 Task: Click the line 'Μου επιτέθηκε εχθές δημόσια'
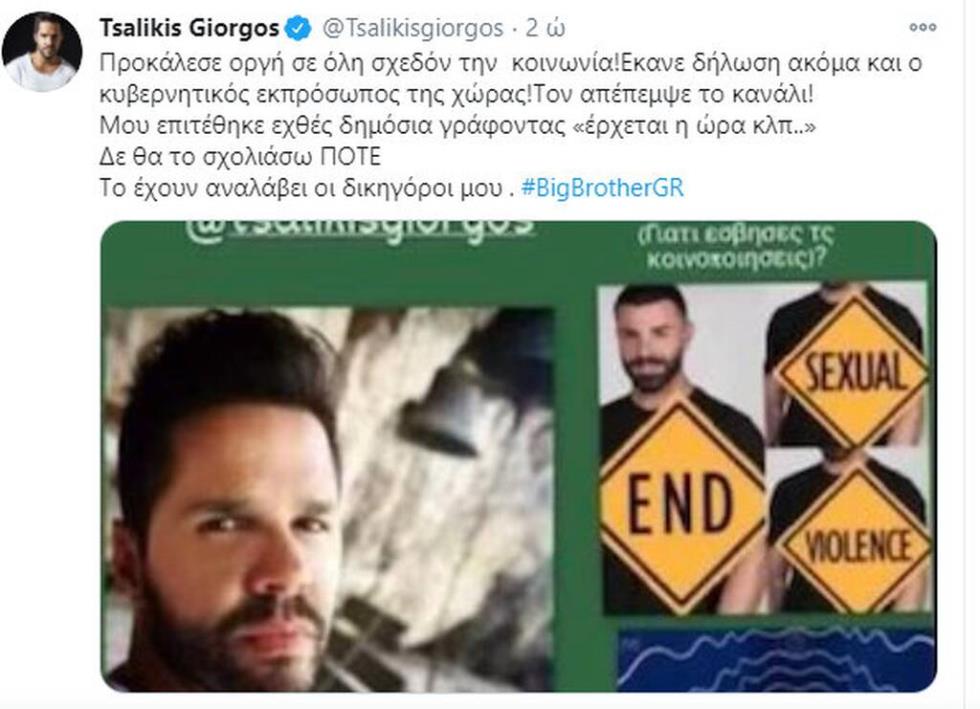click(458, 126)
